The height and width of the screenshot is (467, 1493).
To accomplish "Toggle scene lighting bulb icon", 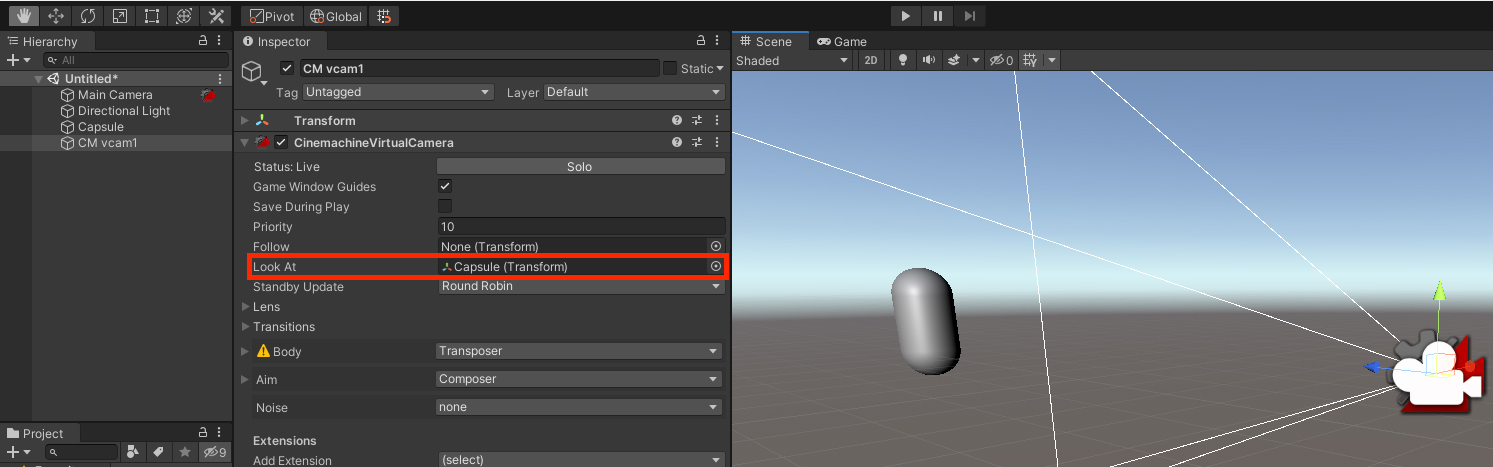I will (903, 61).
